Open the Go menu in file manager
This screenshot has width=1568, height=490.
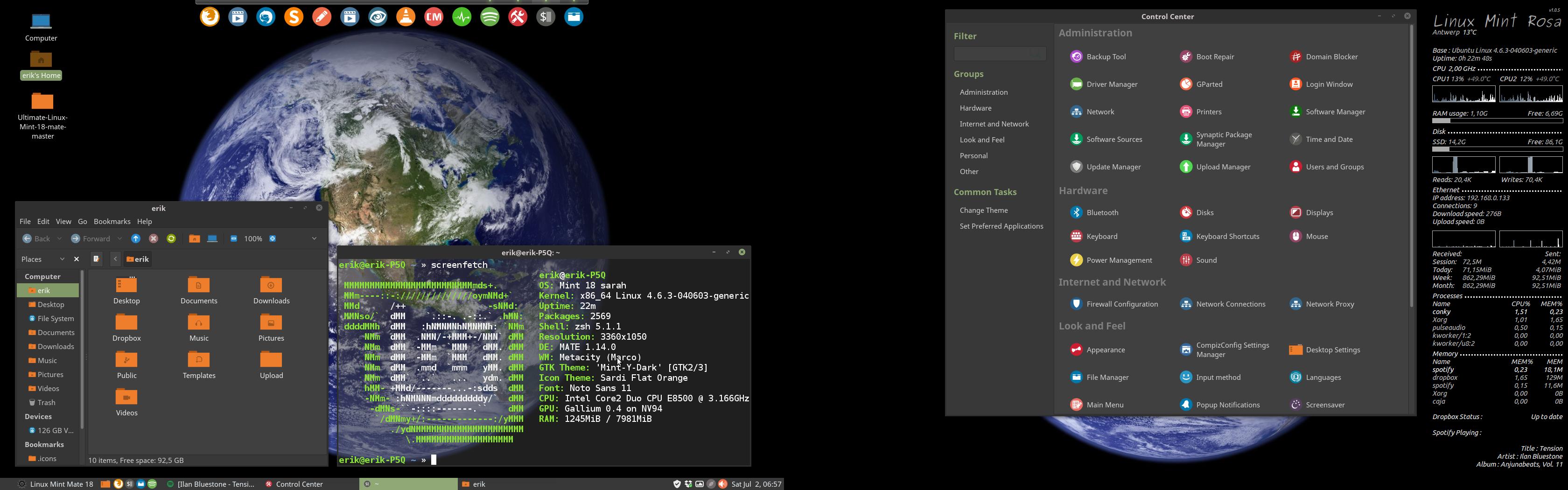pyautogui.click(x=83, y=222)
